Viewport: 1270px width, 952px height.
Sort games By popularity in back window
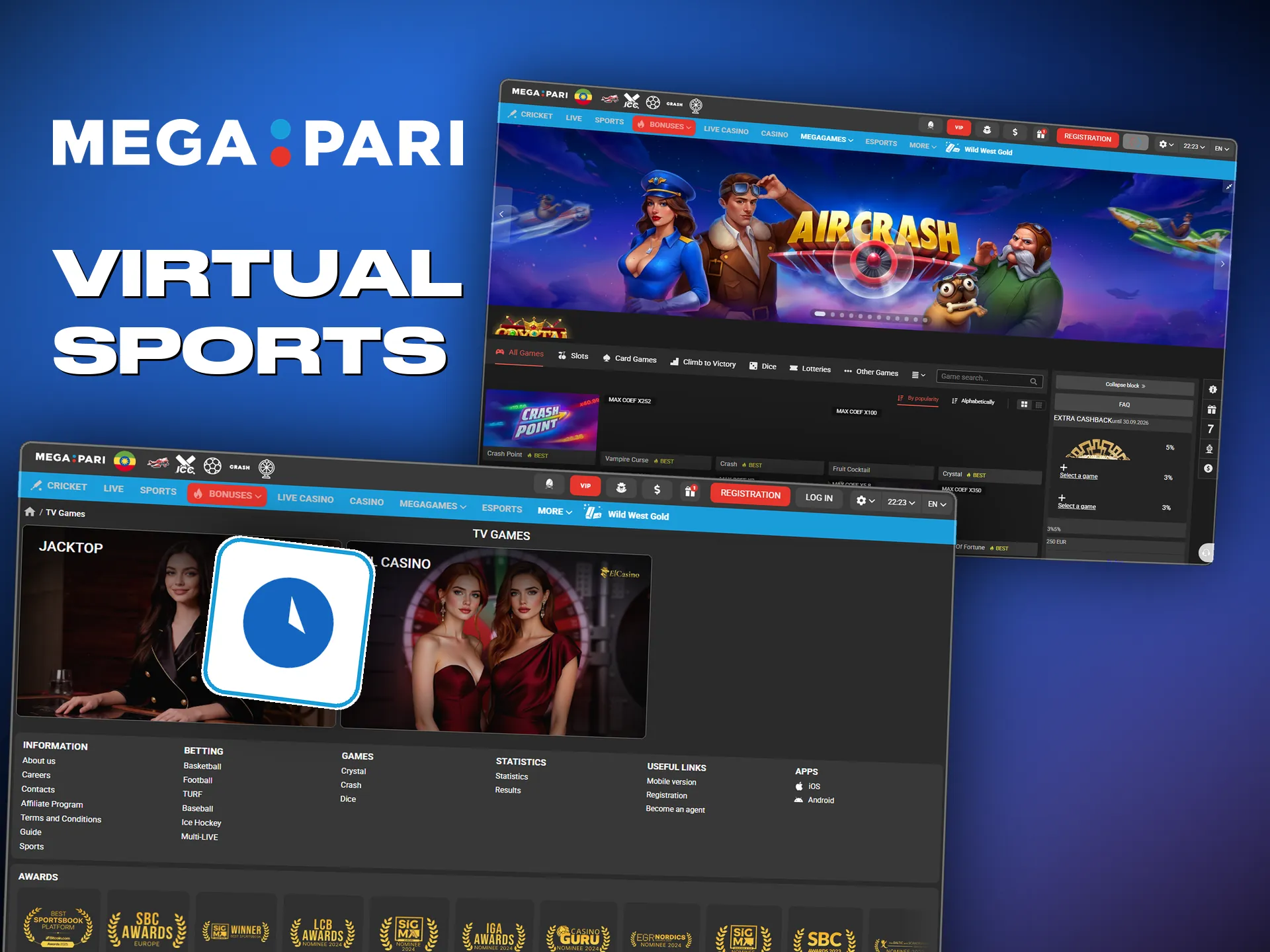(x=918, y=399)
